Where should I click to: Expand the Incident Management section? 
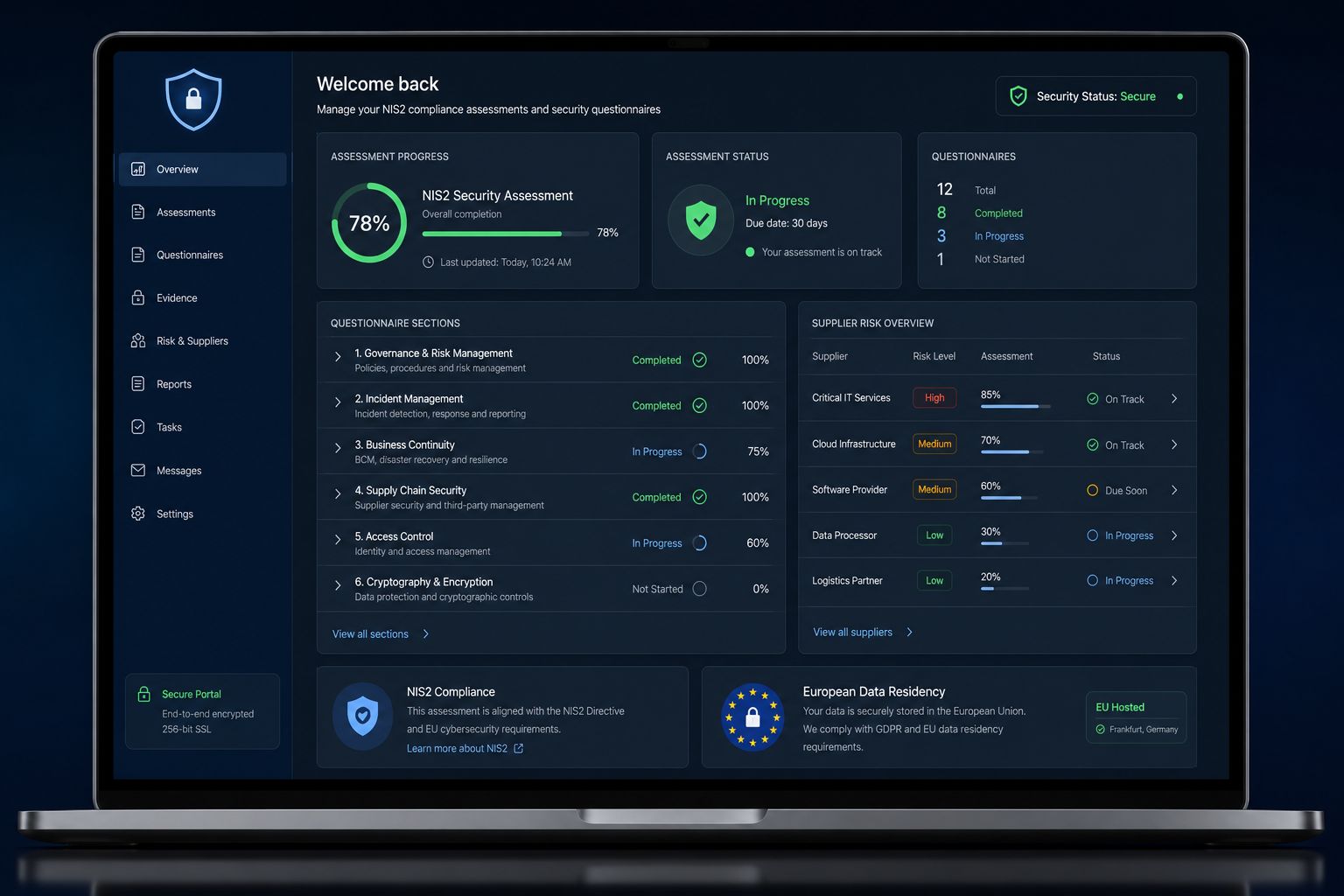tap(338, 402)
